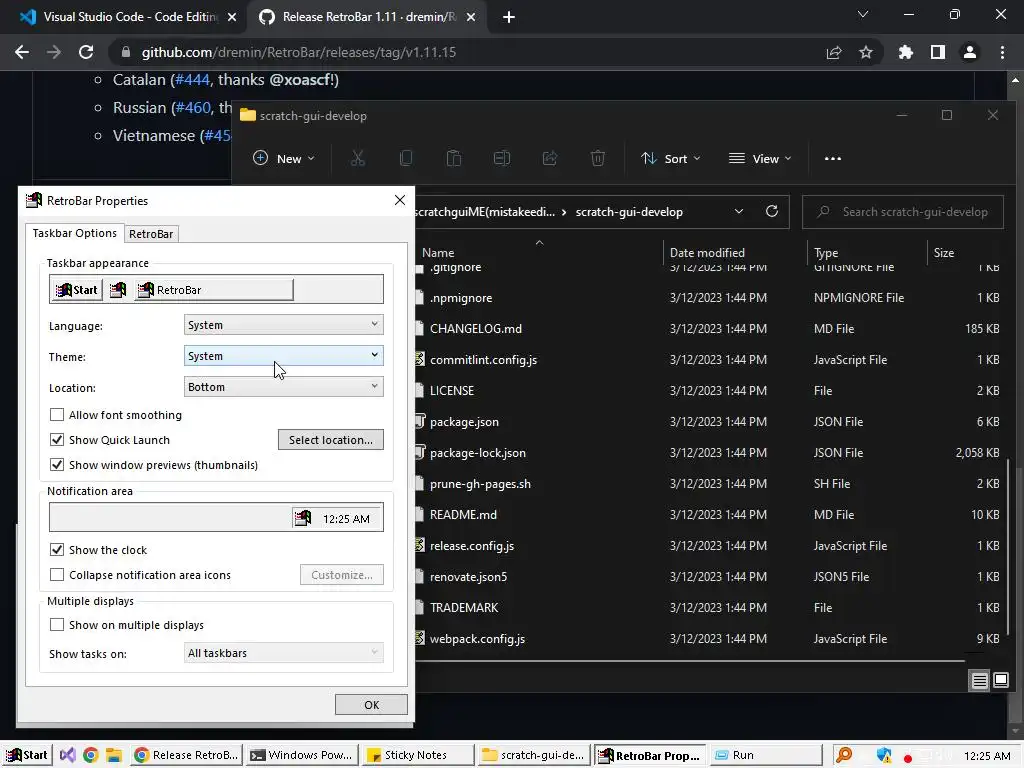Select the webpack.config.js file

(x=477, y=639)
